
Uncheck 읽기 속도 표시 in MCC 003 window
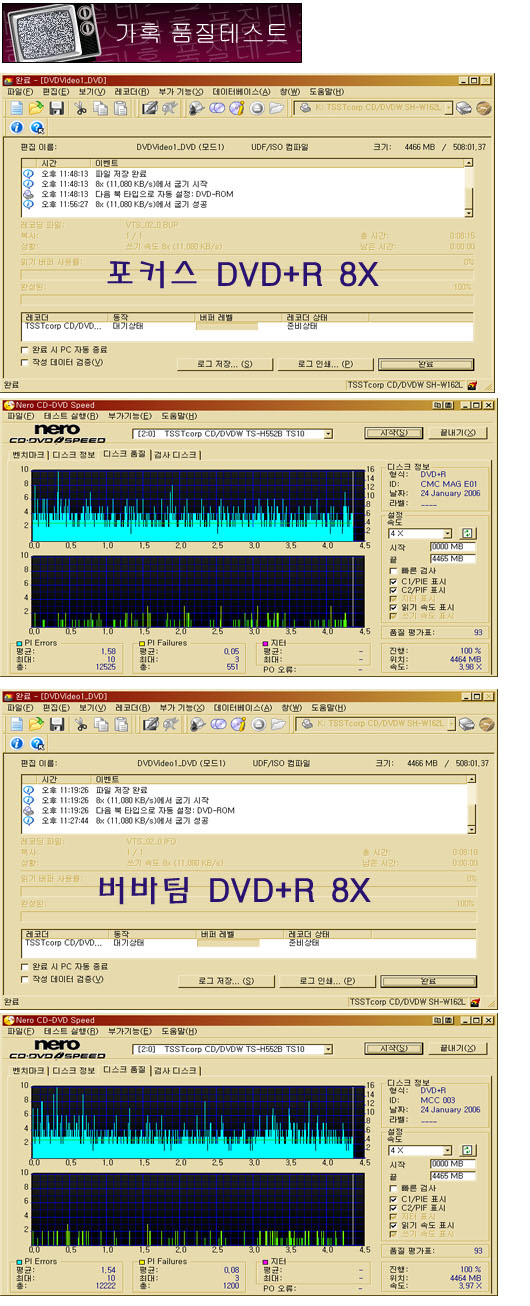click(x=393, y=1224)
